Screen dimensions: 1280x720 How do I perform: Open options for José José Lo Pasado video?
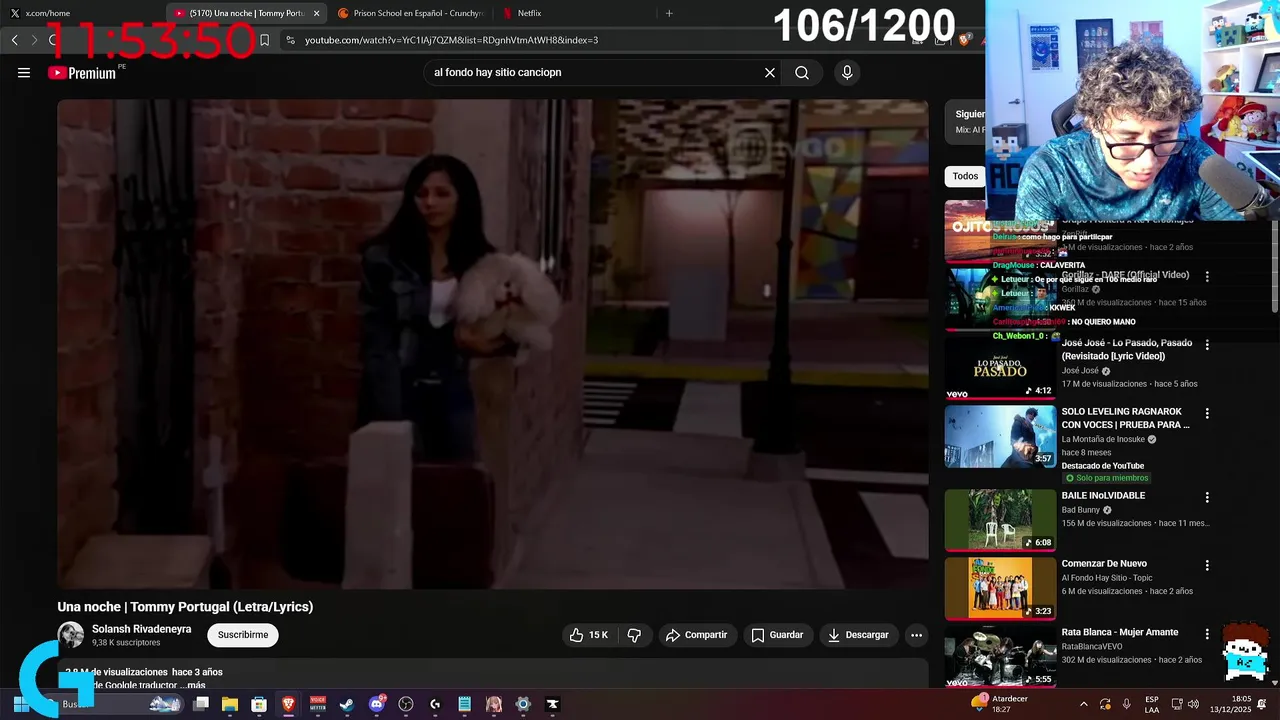[x=1207, y=344]
